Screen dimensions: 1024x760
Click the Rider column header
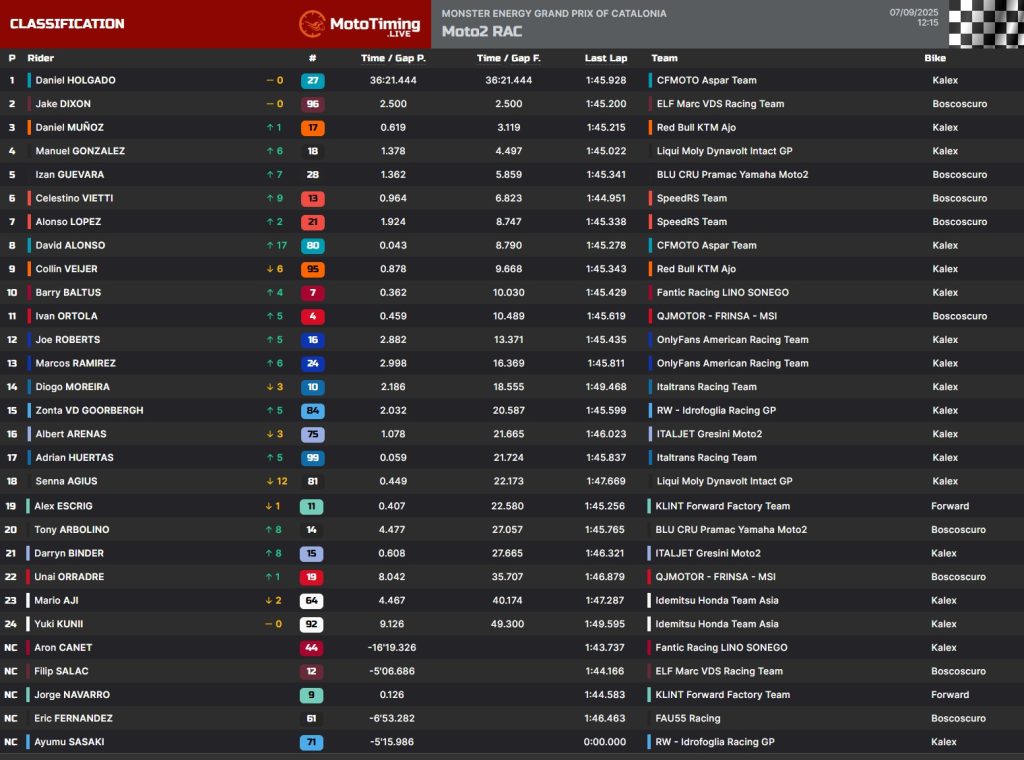click(x=40, y=58)
